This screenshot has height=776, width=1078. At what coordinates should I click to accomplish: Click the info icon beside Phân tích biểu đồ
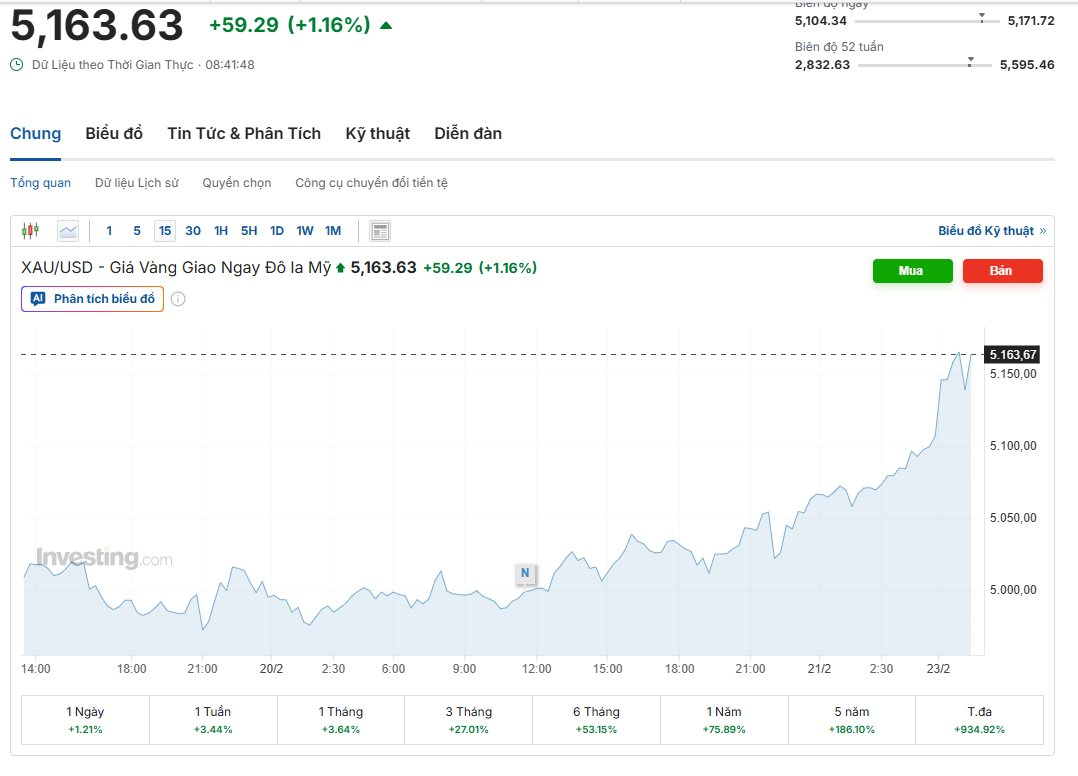tap(178, 299)
